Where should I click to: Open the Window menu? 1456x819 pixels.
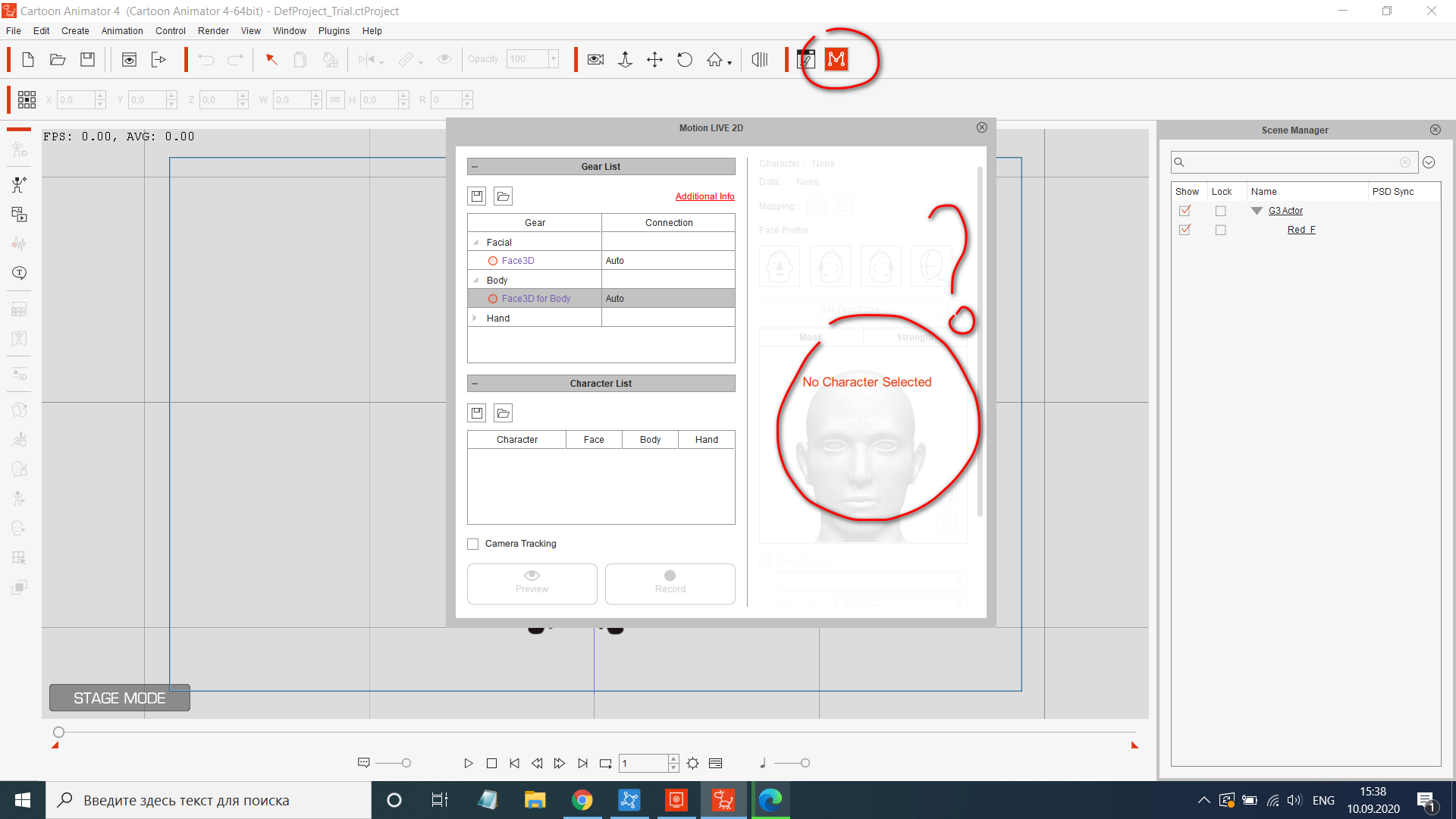click(x=290, y=31)
